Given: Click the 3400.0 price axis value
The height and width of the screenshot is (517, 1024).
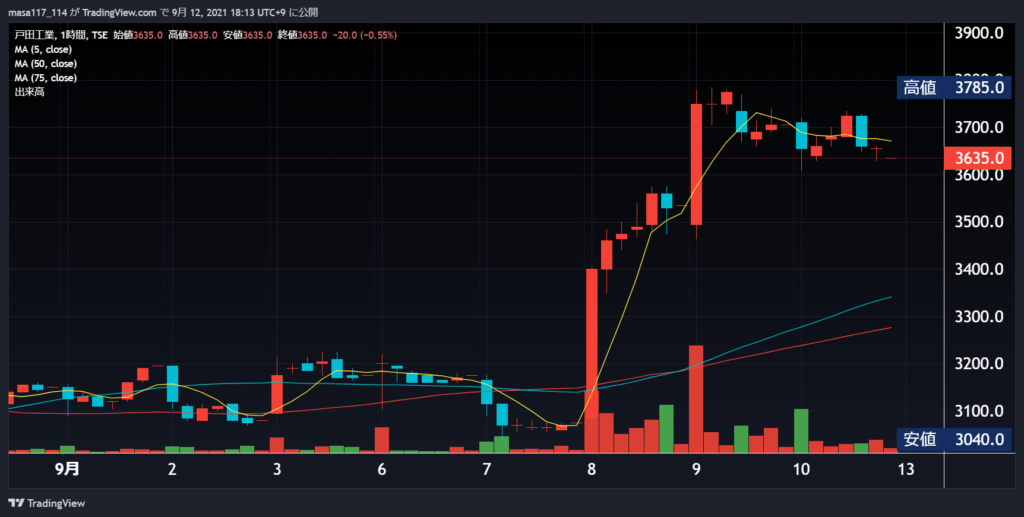Looking at the screenshot, I should (979, 269).
